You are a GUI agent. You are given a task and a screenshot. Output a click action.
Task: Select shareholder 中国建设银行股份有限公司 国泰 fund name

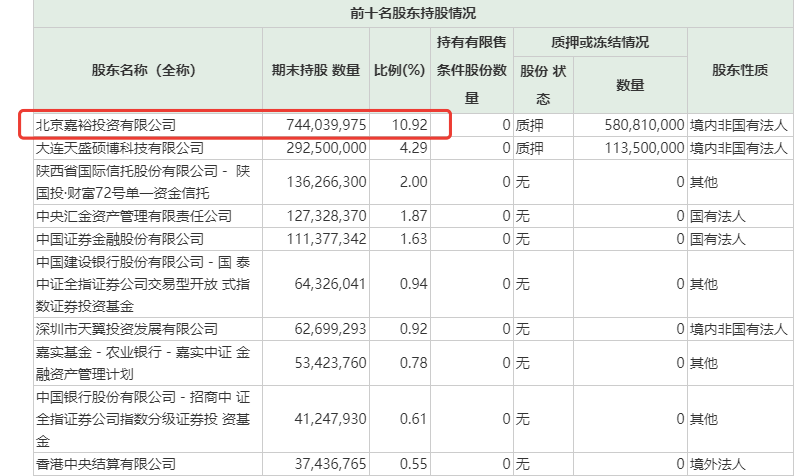(143, 284)
